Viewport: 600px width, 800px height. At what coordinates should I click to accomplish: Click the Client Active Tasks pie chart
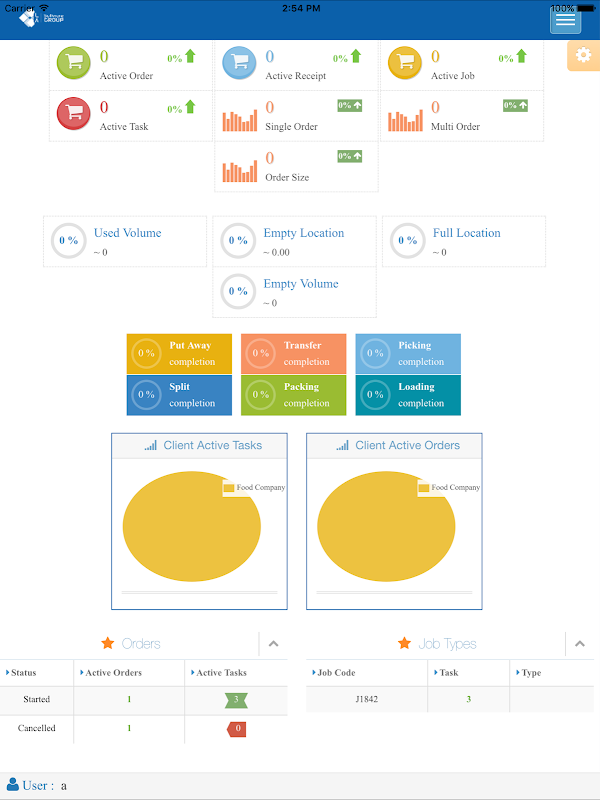point(192,526)
